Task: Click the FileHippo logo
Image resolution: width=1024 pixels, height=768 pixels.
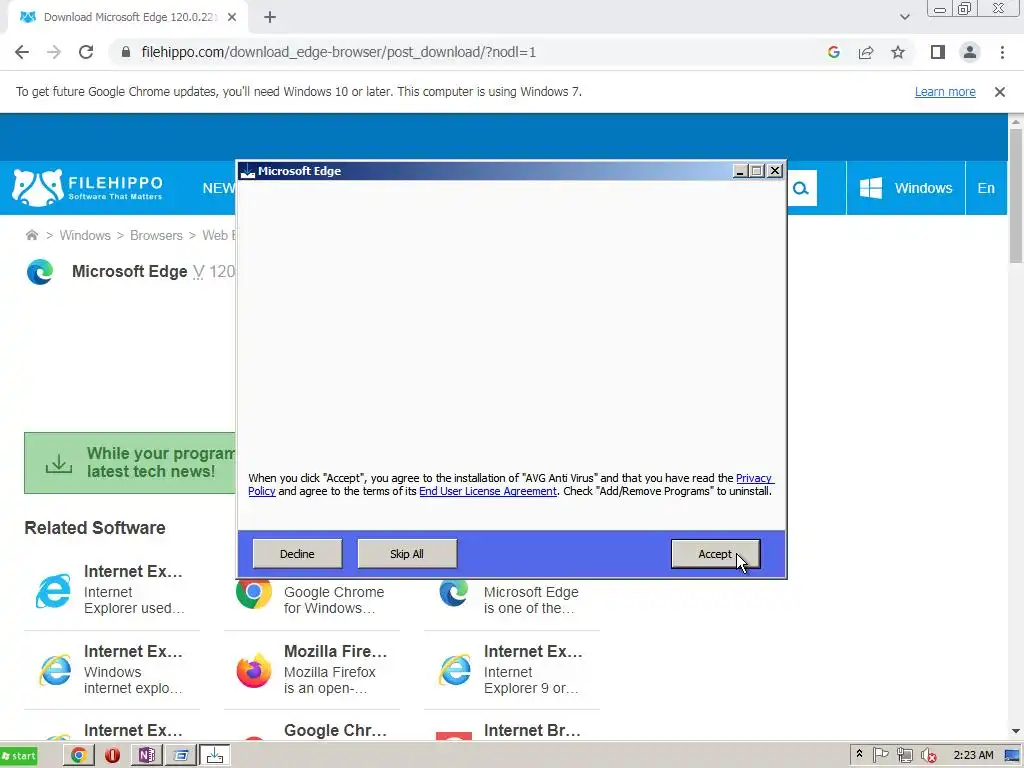Action: pyautogui.click(x=88, y=187)
